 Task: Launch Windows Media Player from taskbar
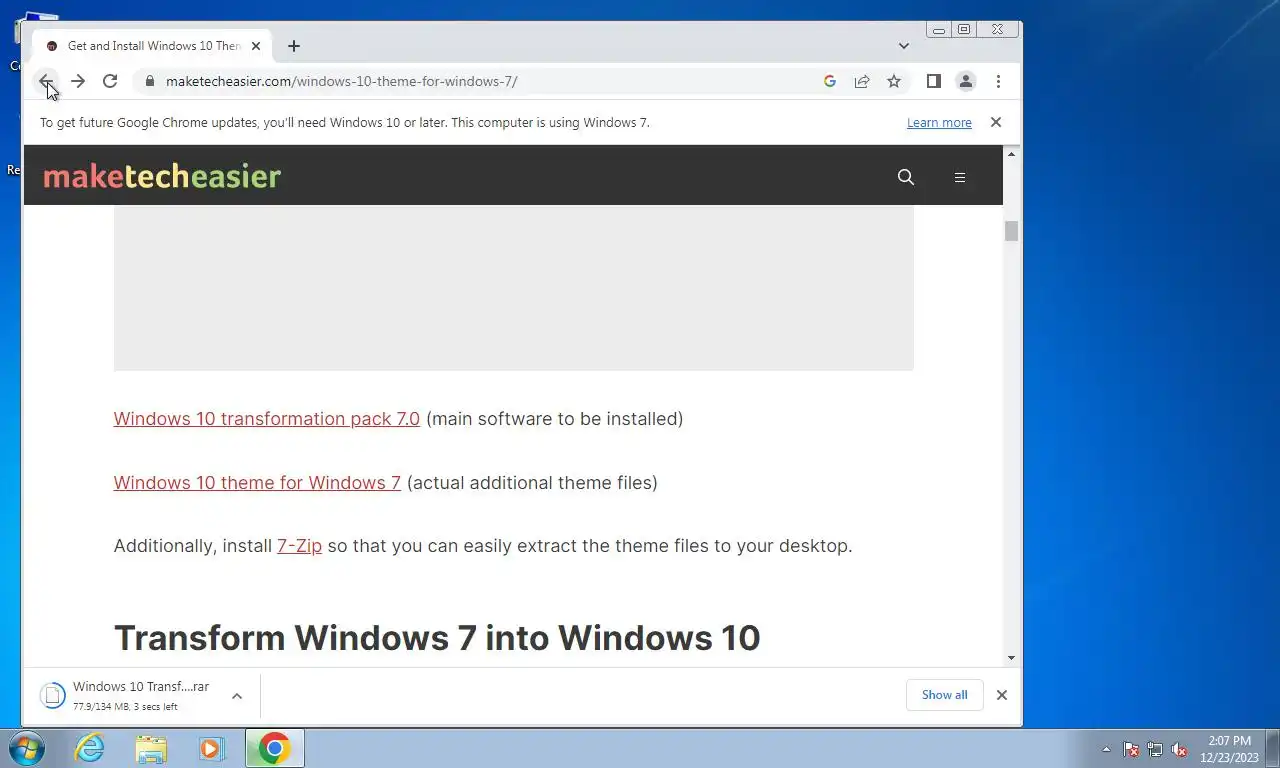(211, 748)
